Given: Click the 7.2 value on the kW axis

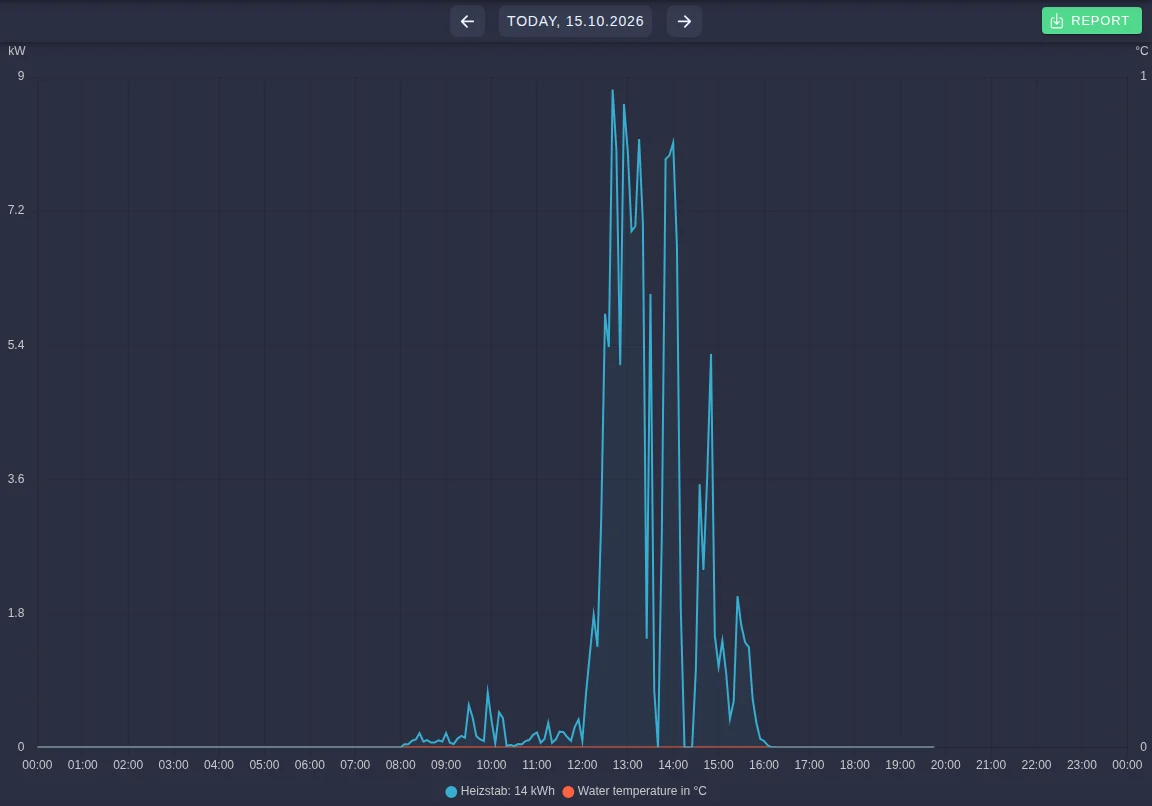Looking at the screenshot, I should tap(16, 210).
